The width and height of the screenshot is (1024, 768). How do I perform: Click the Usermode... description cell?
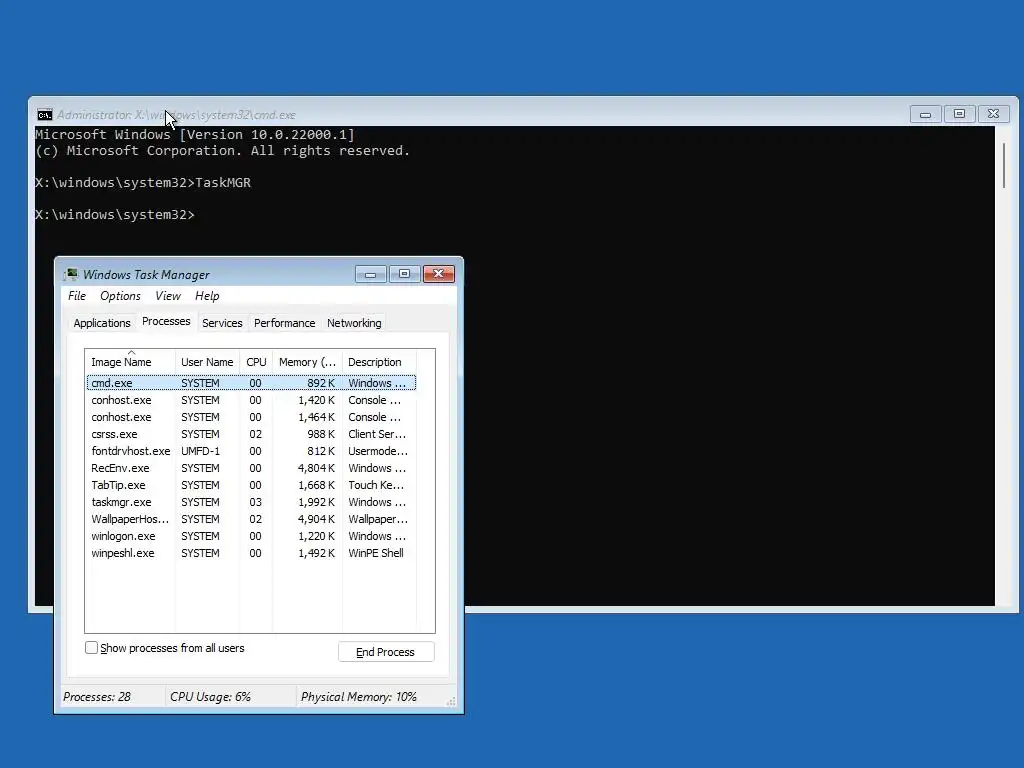[377, 451]
